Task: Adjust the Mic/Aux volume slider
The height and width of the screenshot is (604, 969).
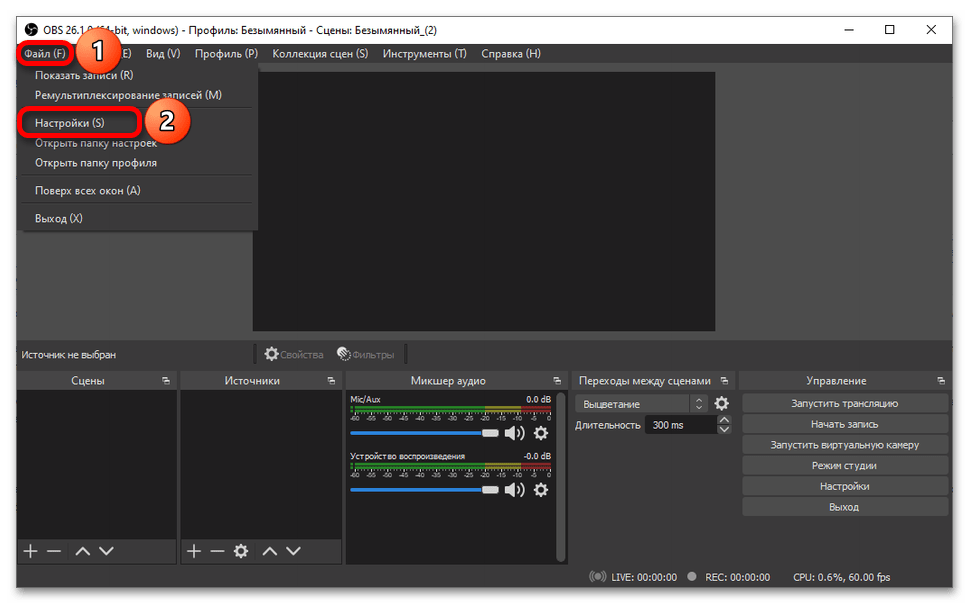Action: pyautogui.click(x=425, y=433)
